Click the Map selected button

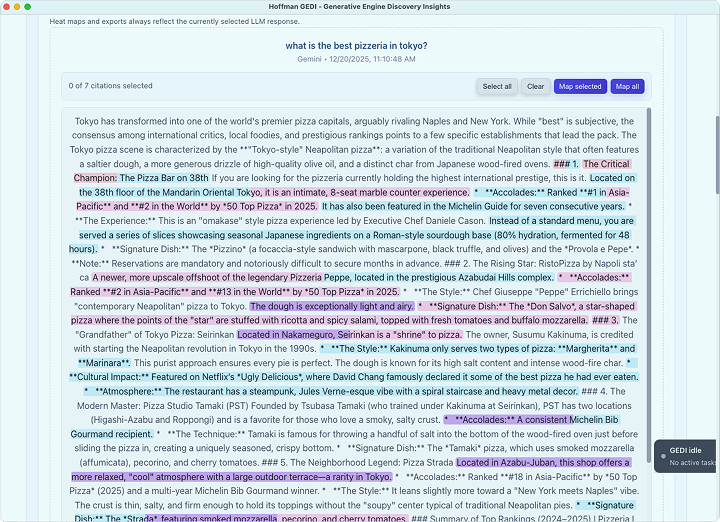[x=580, y=86]
